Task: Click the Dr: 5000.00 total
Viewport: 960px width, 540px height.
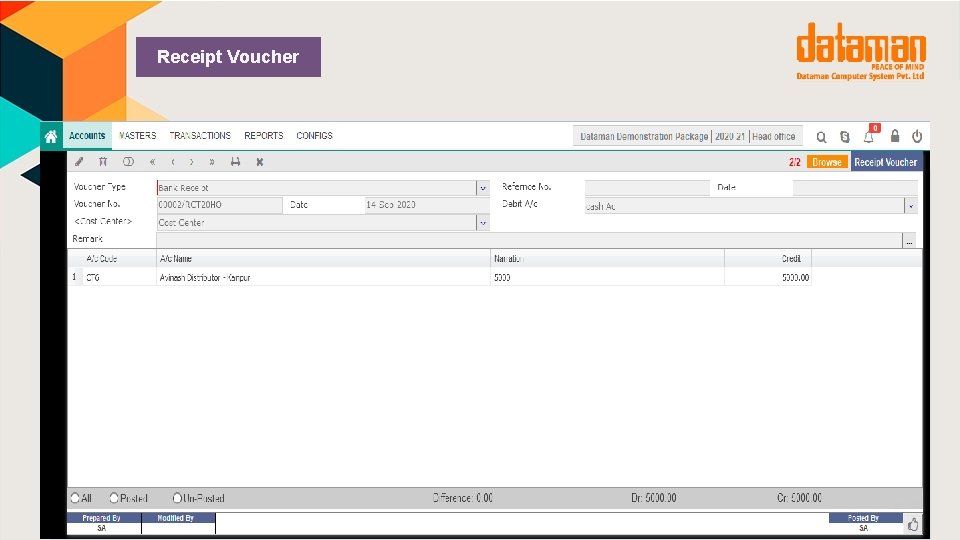Action: point(653,498)
